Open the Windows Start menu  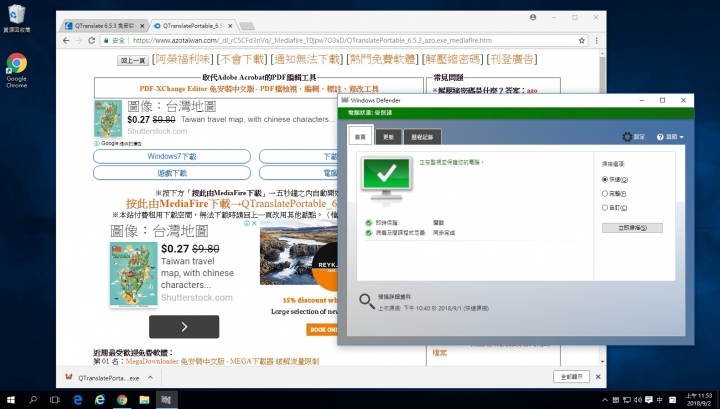click(11, 400)
